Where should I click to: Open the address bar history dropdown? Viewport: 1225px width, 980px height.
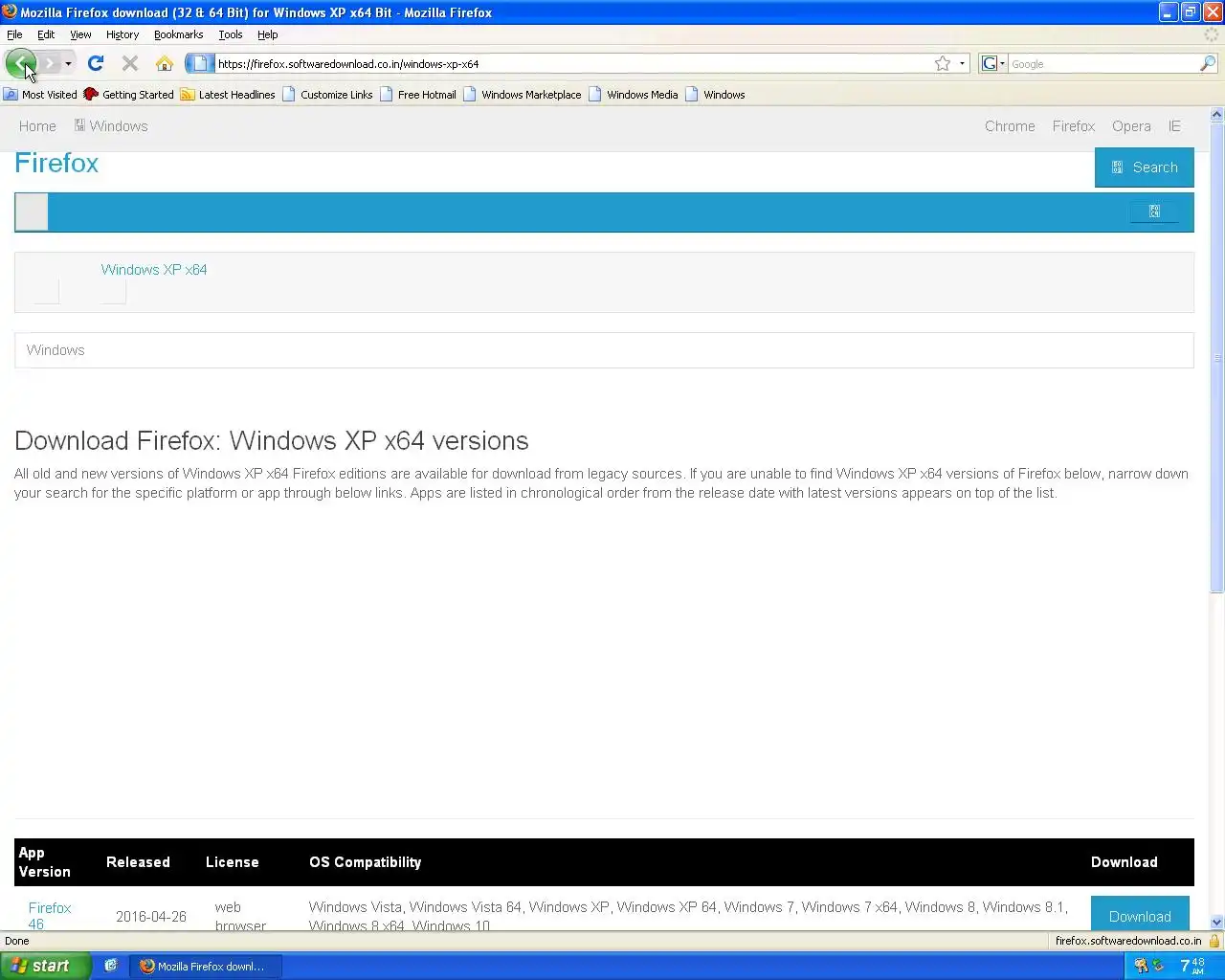pos(962,63)
